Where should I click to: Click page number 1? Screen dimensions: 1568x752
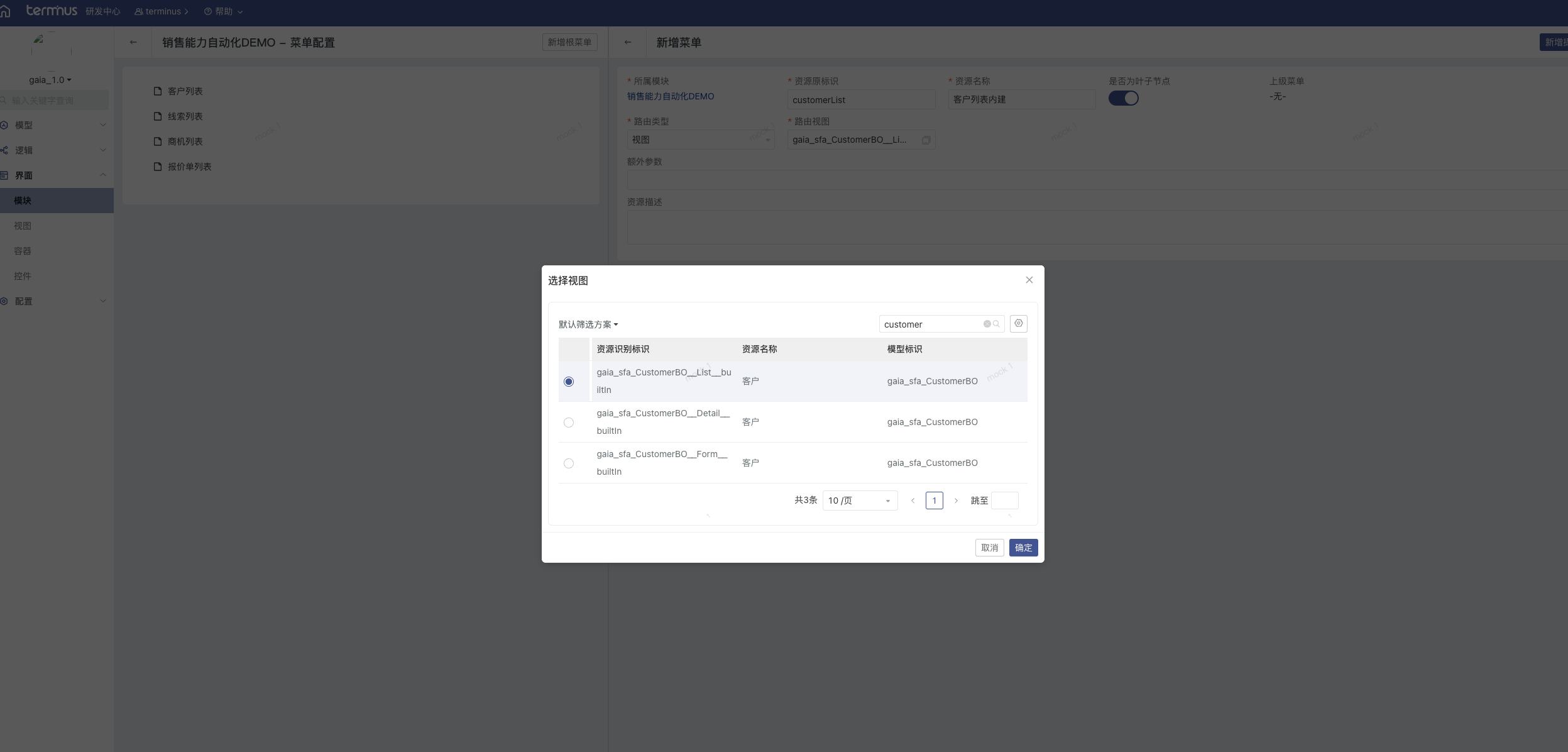935,500
